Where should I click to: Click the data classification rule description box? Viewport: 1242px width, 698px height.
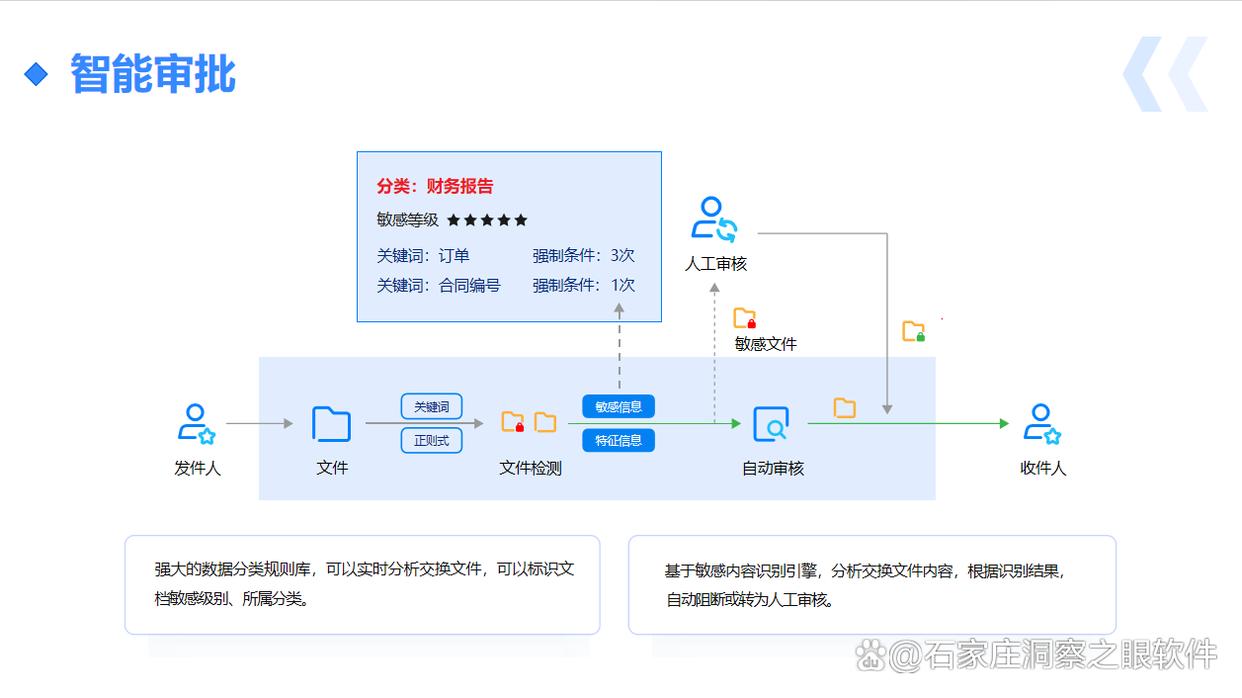click(x=362, y=585)
